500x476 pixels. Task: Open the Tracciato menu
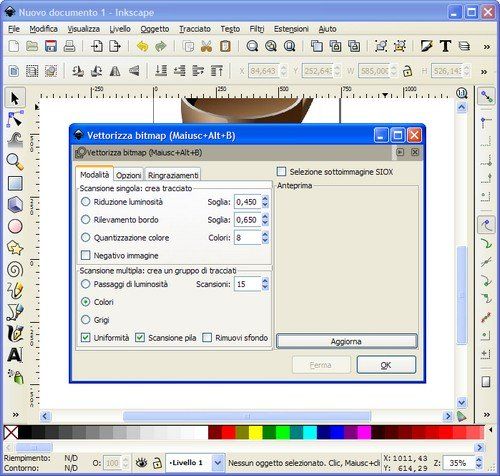click(195, 29)
